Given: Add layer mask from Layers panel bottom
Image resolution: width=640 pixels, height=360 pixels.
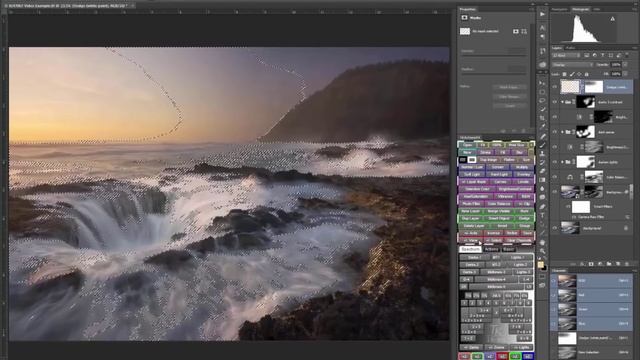Looking at the screenshot, I should click(x=591, y=264).
